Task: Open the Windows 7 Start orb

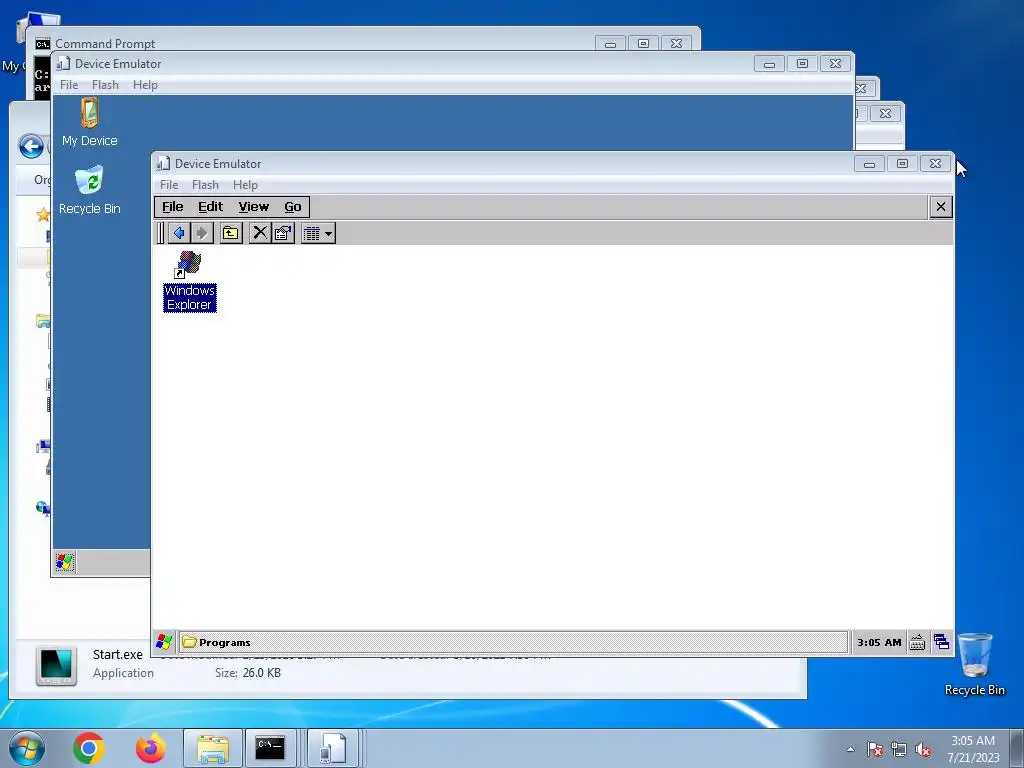Action: point(27,748)
